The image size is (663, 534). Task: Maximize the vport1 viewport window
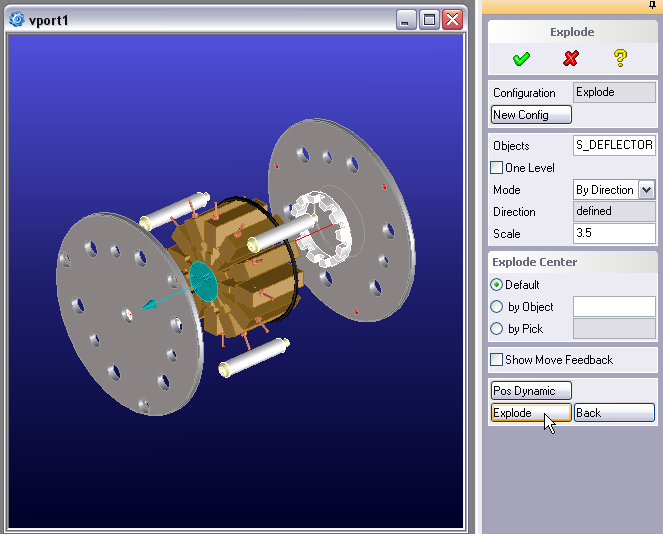(429, 20)
